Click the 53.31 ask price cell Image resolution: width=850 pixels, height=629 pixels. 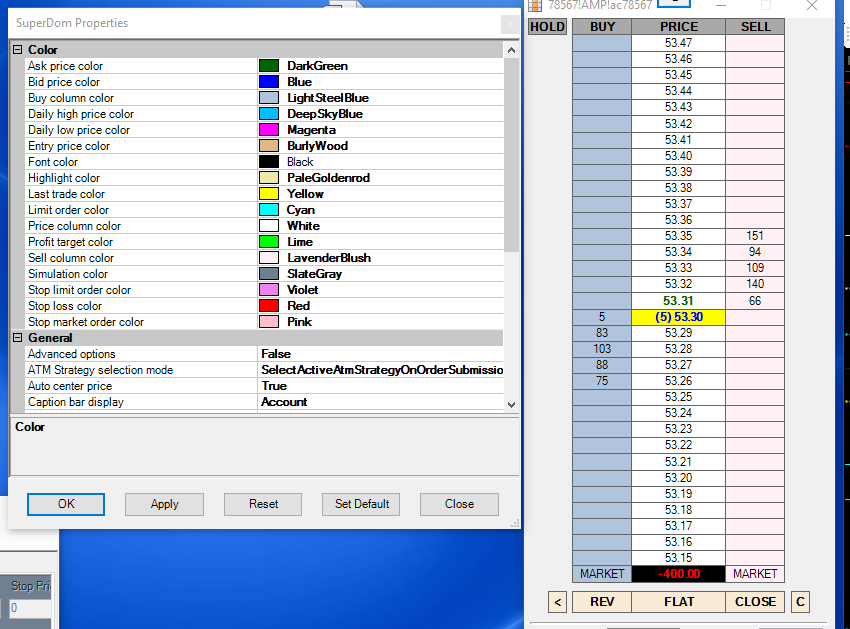click(x=678, y=301)
